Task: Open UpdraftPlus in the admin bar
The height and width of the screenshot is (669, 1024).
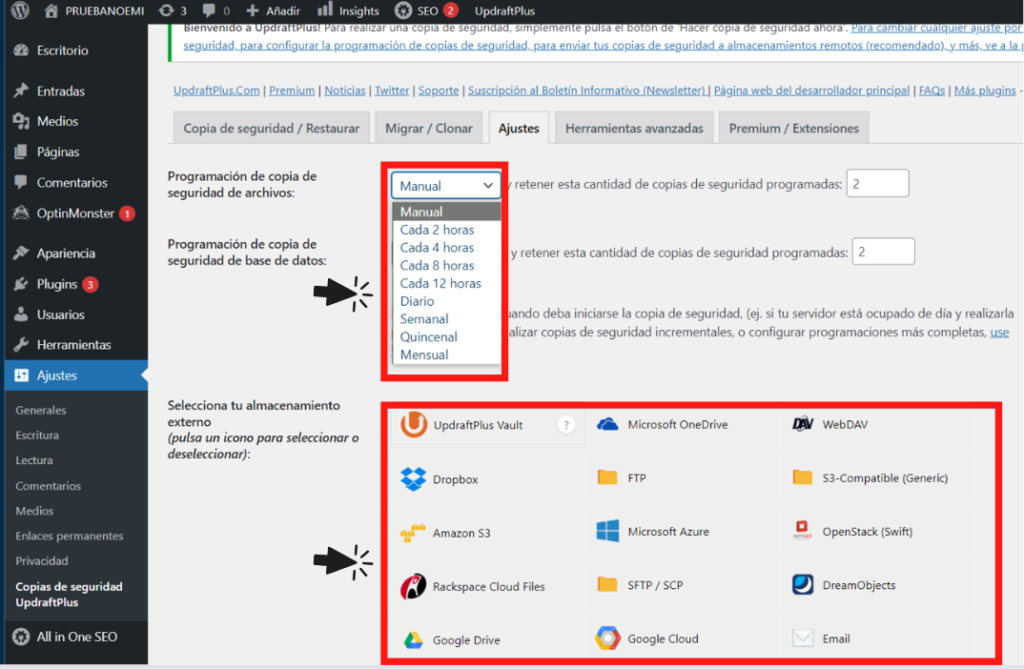Action: 504,10
